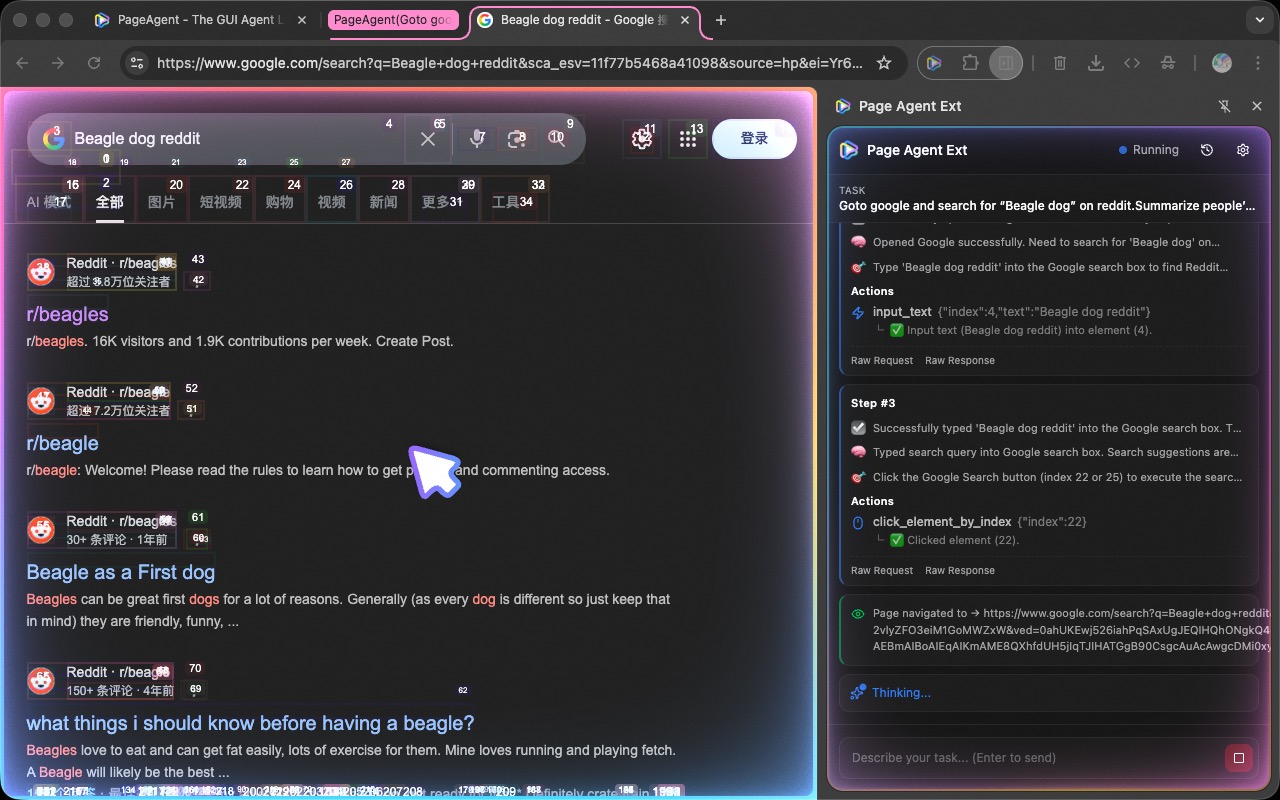Toggle the side panel icon in the toolbar
The height and width of the screenshot is (800, 1280).
click(1005, 62)
